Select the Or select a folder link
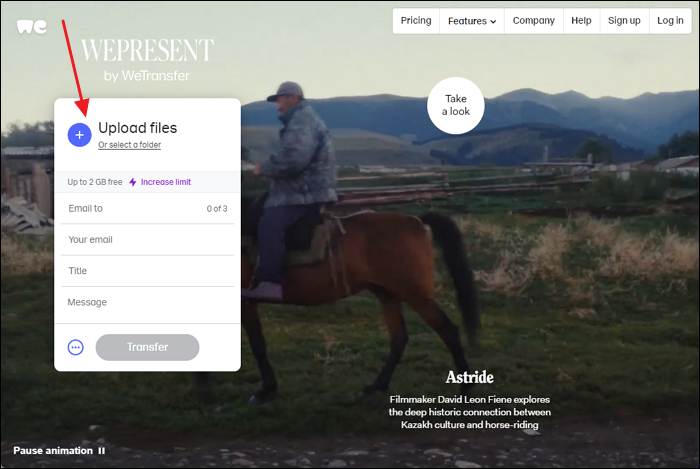The image size is (700, 469). click(x=129, y=145)
